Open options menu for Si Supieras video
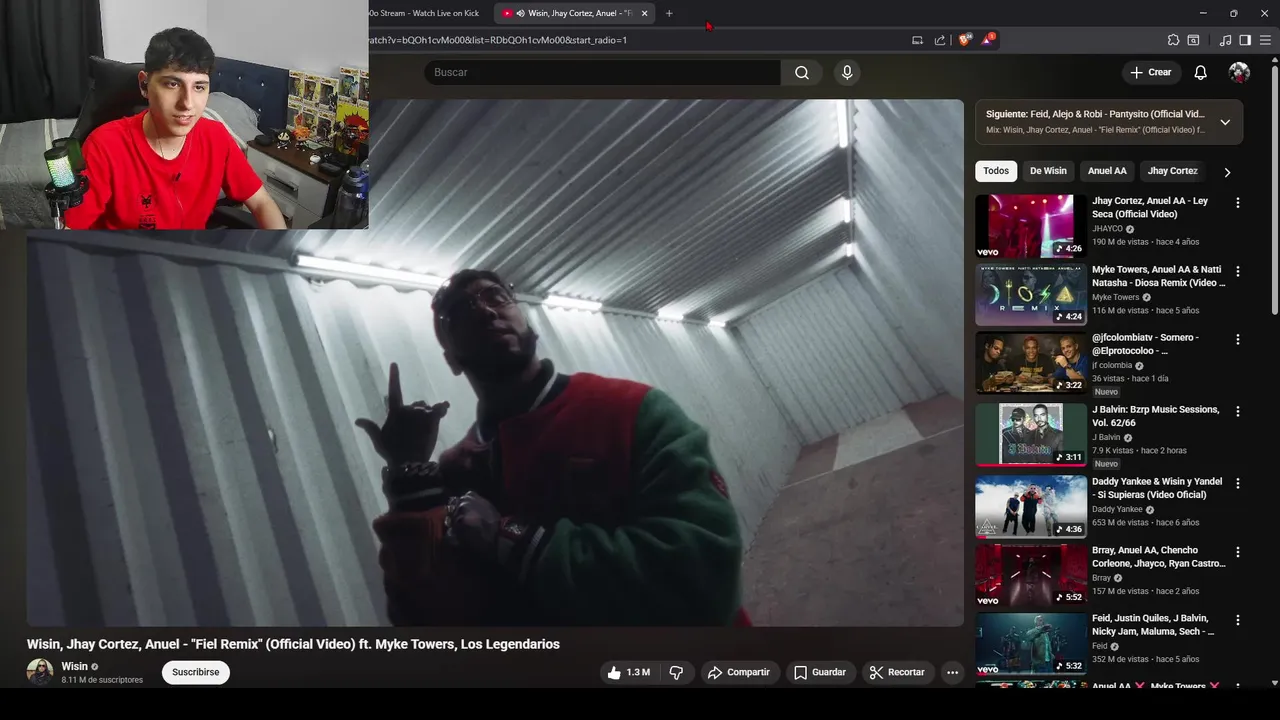 pos(1238,483)
